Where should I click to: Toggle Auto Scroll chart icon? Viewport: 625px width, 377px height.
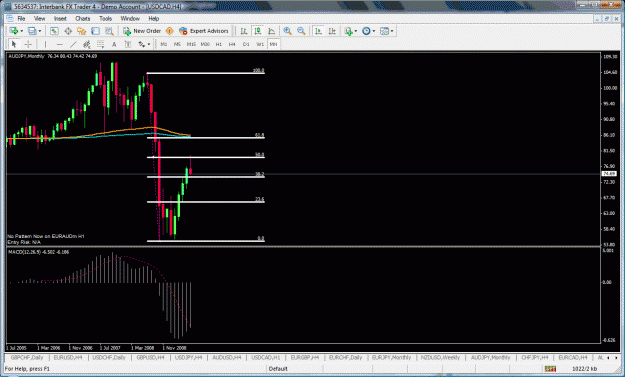[318, 31]
